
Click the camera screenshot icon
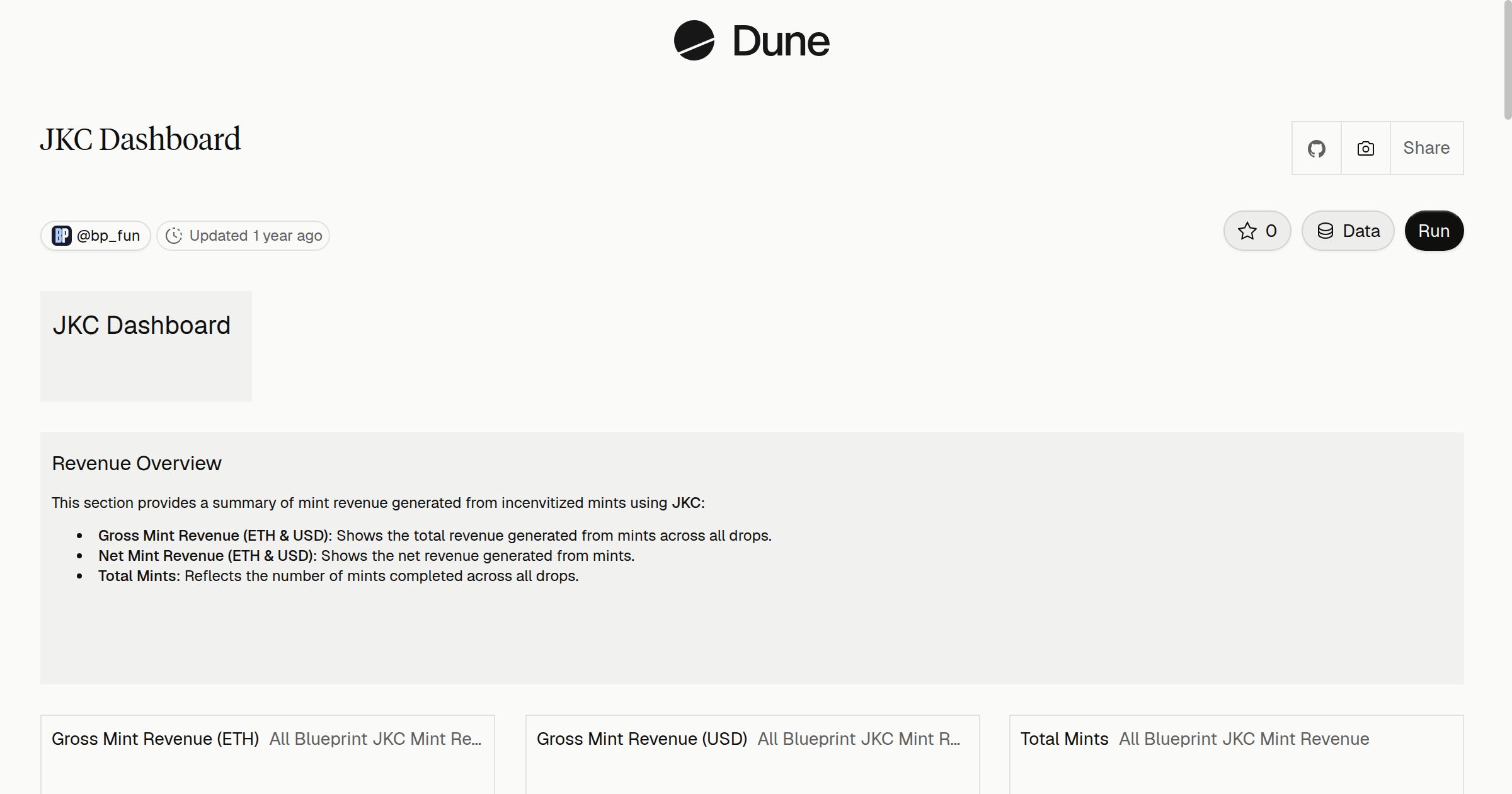pos(1366,148)
